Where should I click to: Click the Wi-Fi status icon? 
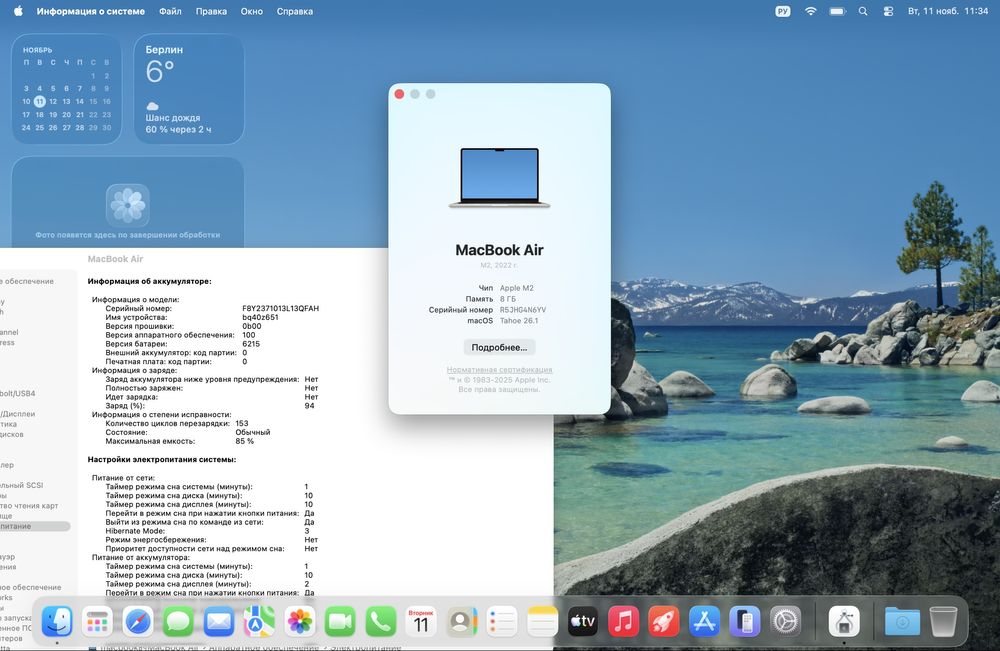[x=811, y=11]
